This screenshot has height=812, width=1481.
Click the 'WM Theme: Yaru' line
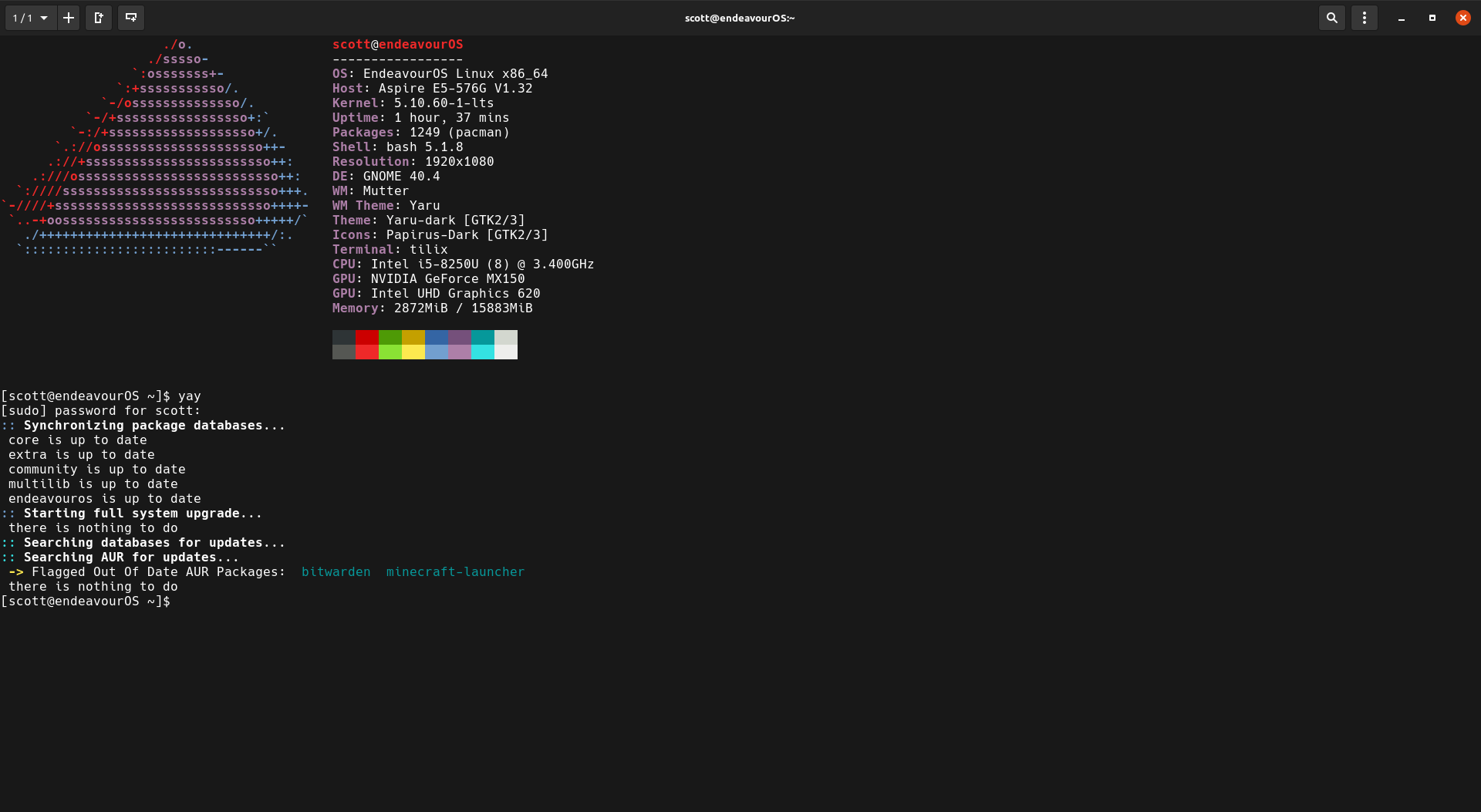(x=386, y=206)
